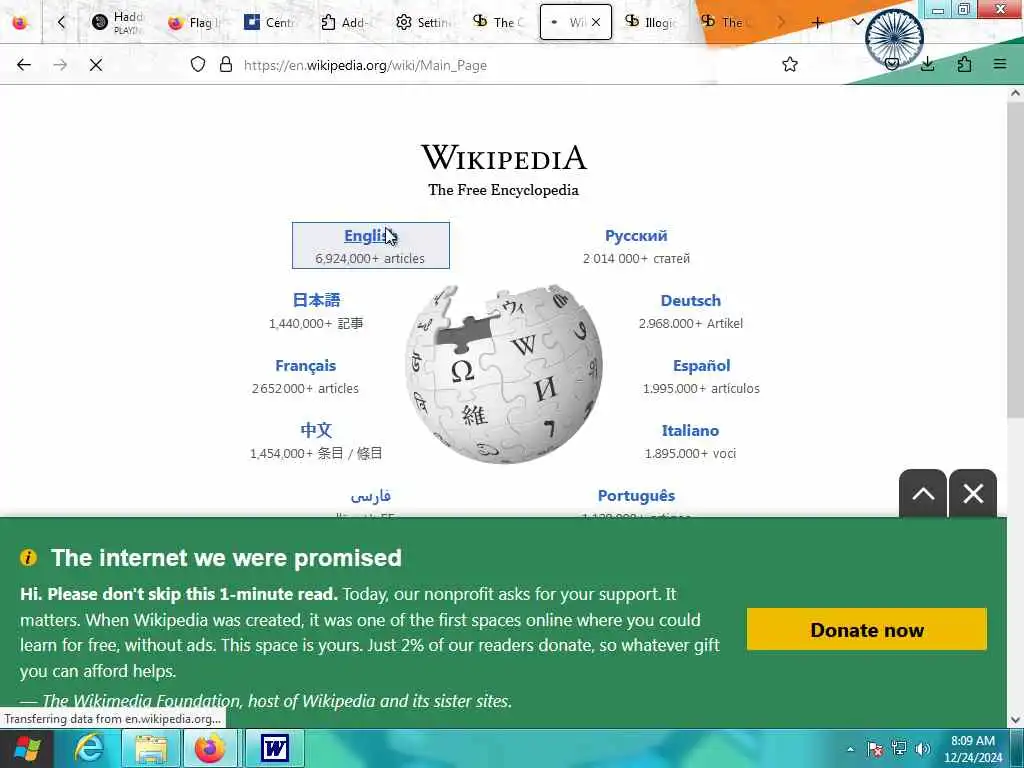1024x768 pixels.
Task: Stop loading the page
Action: click(x=96, y=65)
